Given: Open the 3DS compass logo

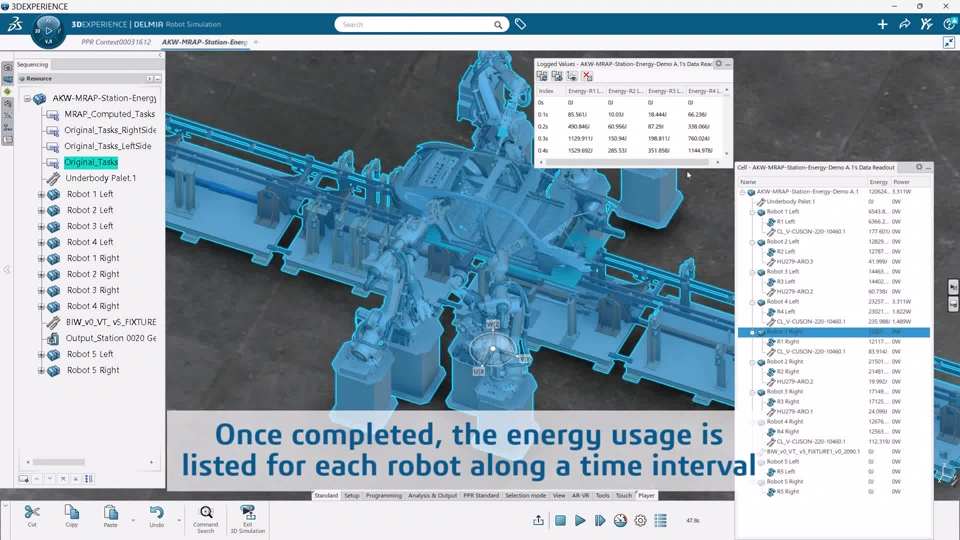Looking at the screenshot, I should click(15, 24).
